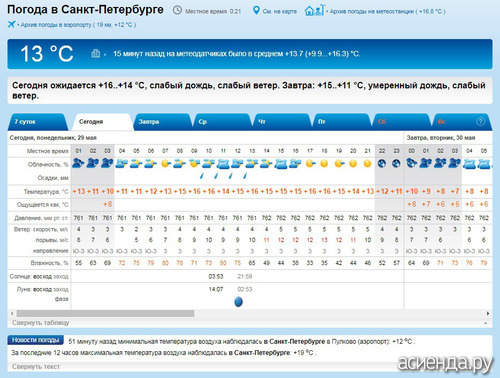
Task: Click the help question mark icon on the tabs
Action: coord(480,122)
